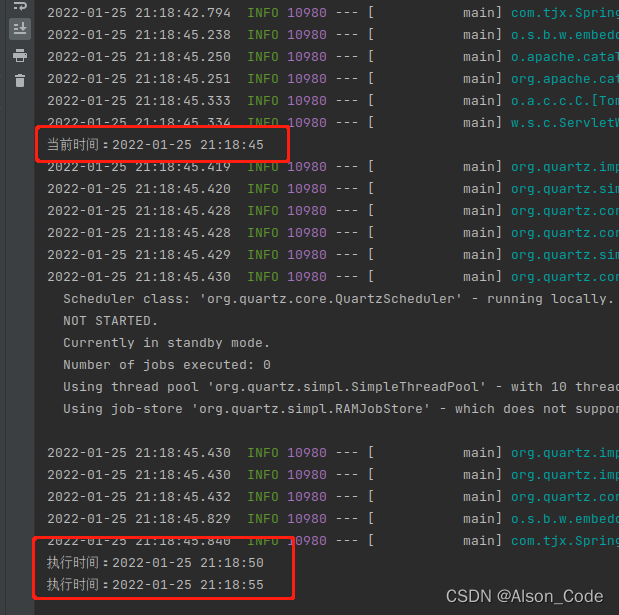Click the timestamp 21:18:45.238
Viewport: 619px width, 615px height.
(x=139, y=35)
